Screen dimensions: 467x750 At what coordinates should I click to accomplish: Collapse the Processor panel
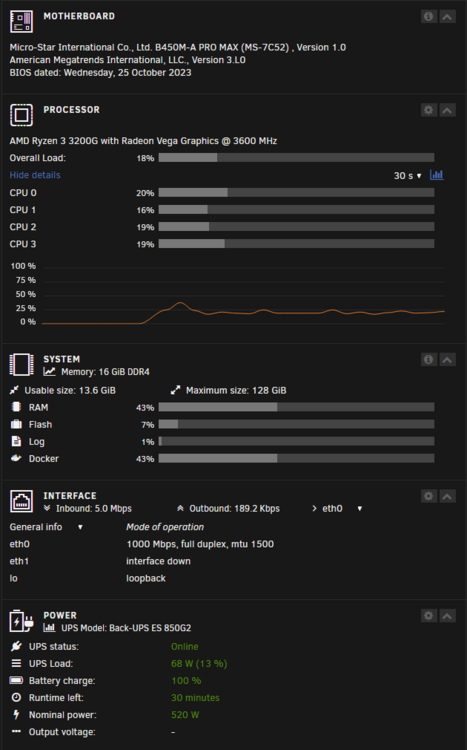tap(447, 110)
